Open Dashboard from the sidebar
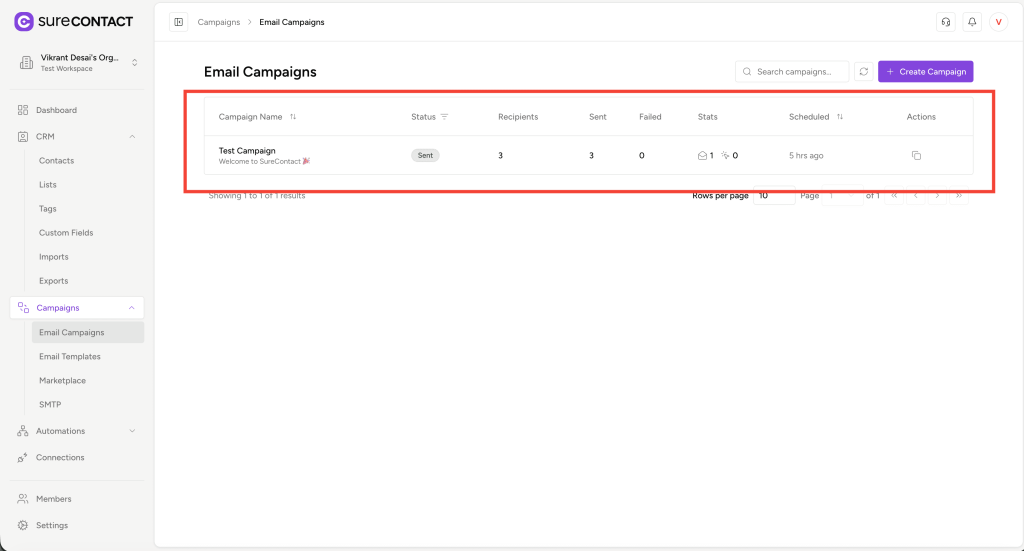 (56, 110)
